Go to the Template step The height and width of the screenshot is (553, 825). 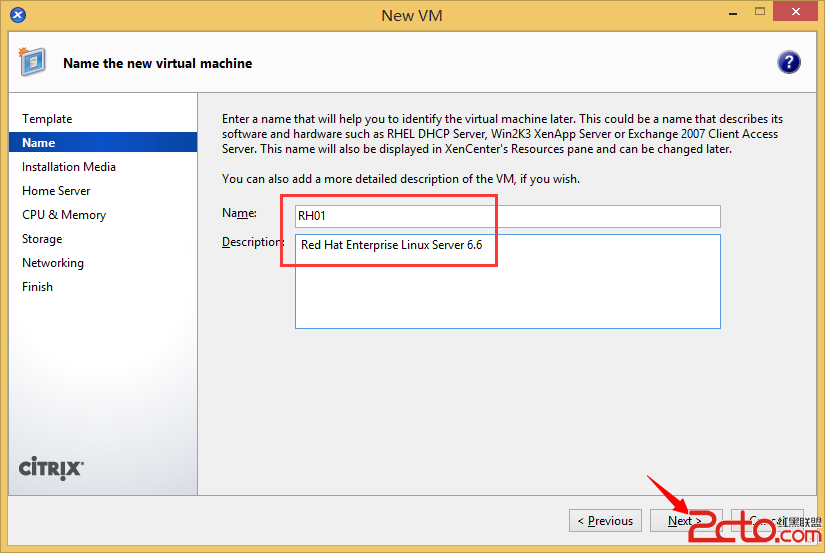pos(47,119)
